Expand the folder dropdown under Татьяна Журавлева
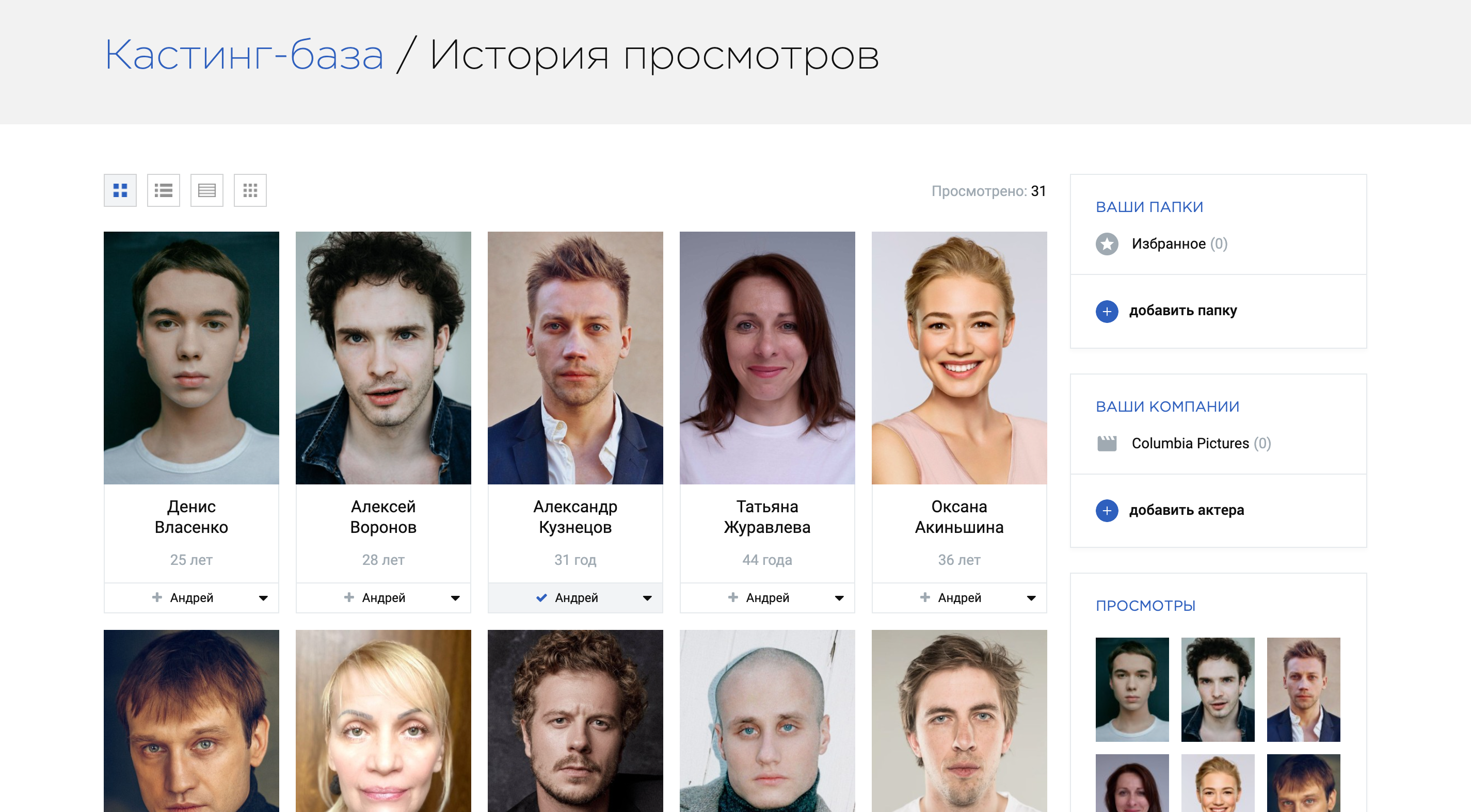Screen dimensions: 1471x812 [x=839, y=598]
